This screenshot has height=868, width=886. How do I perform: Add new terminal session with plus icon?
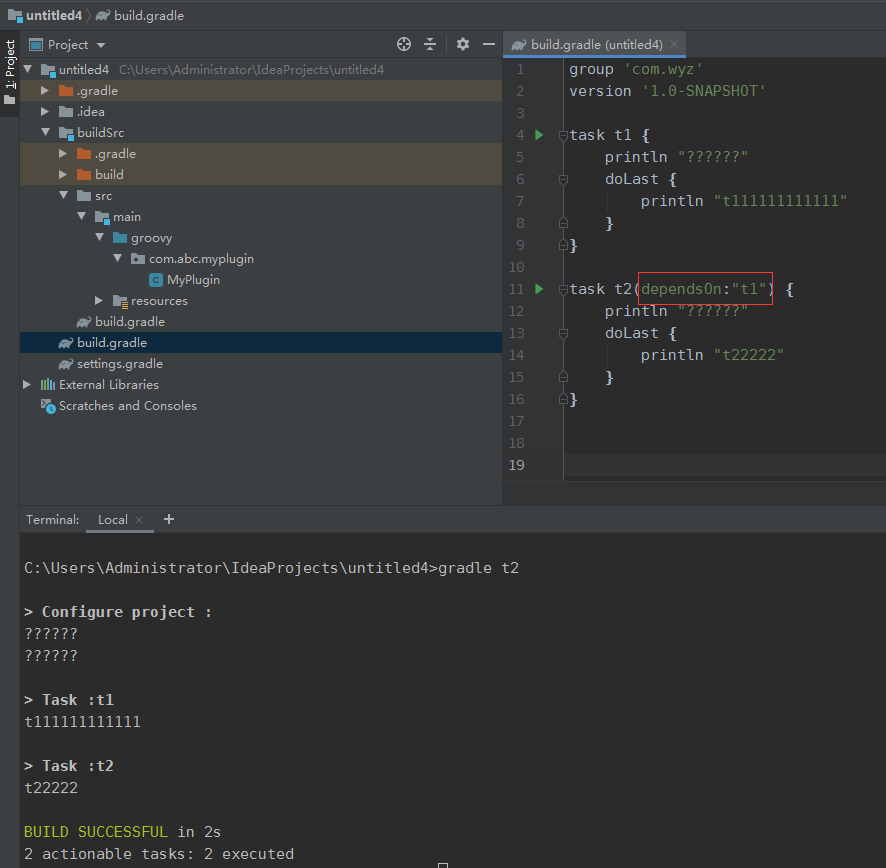coord(169,519)
